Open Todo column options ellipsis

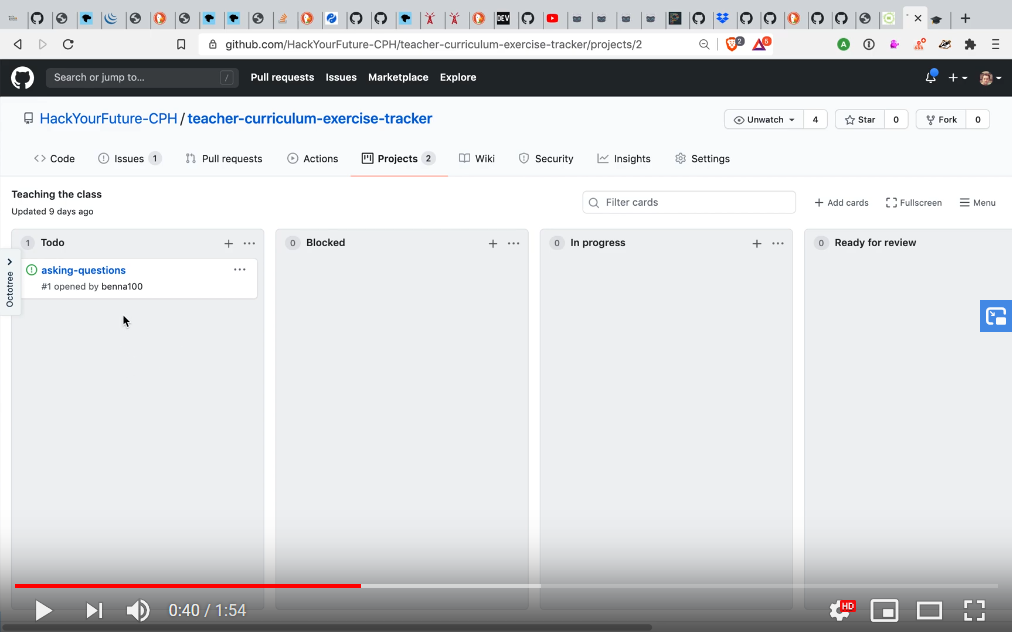click(249, 243)
